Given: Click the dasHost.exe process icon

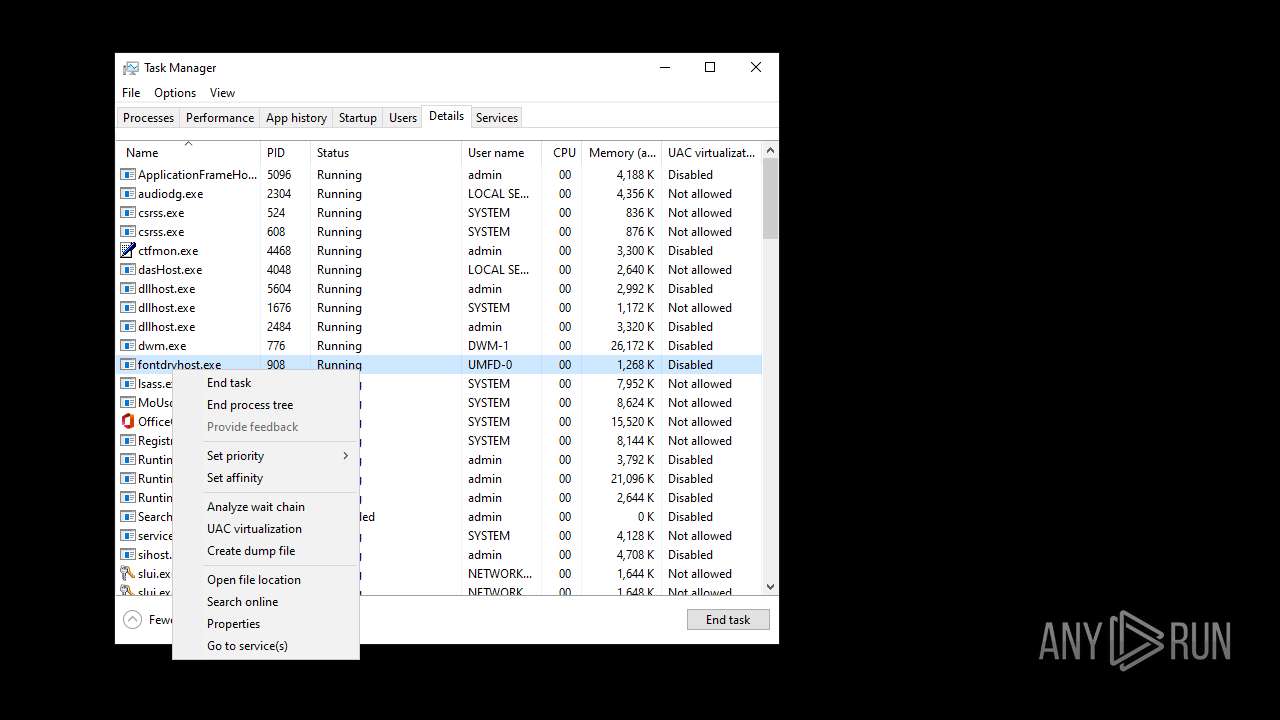Looking at the screenshot, I should [x=128, y=270].
